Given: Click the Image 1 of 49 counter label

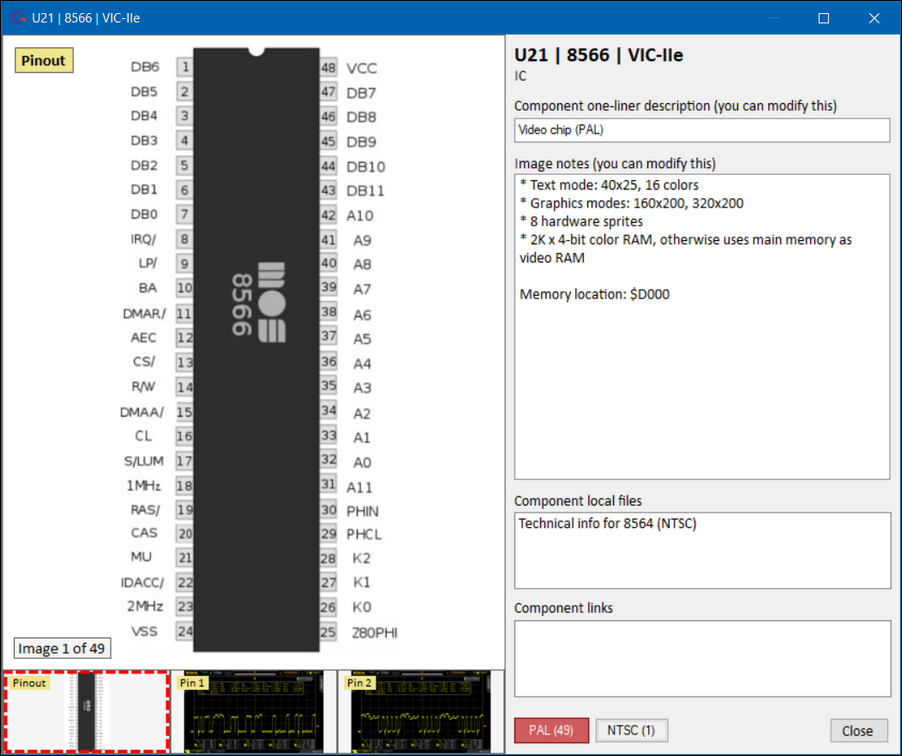Looking at the screenshot, I should [62, 648].
